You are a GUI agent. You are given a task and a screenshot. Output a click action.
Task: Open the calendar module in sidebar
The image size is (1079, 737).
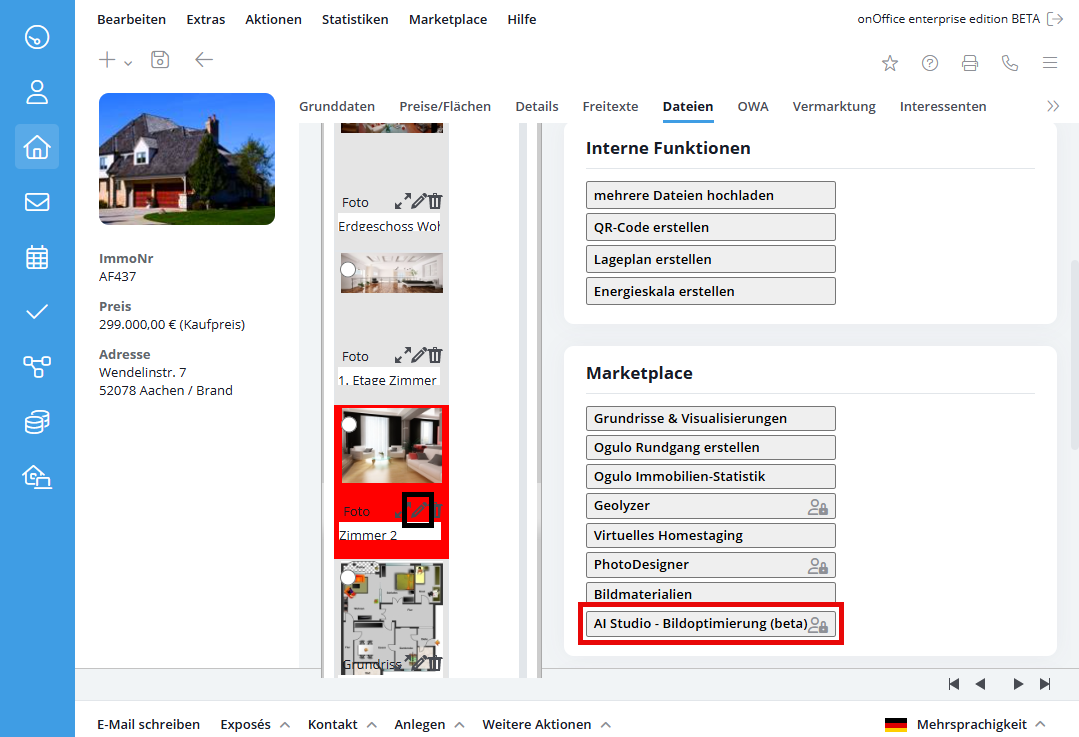37,257
